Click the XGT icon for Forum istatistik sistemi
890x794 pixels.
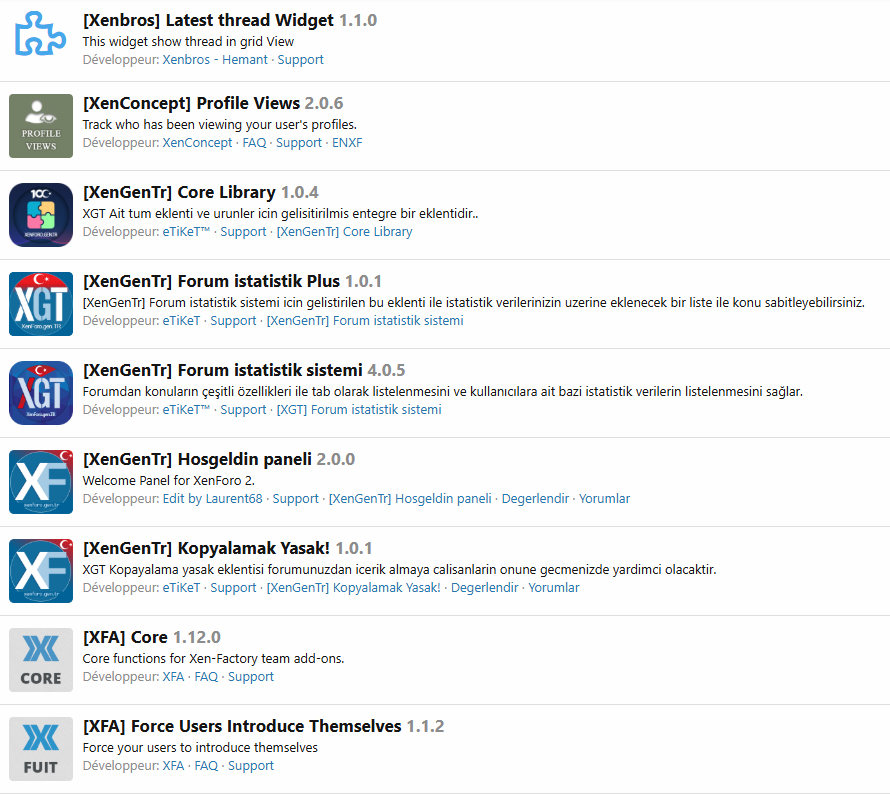(x=41, y=393)
